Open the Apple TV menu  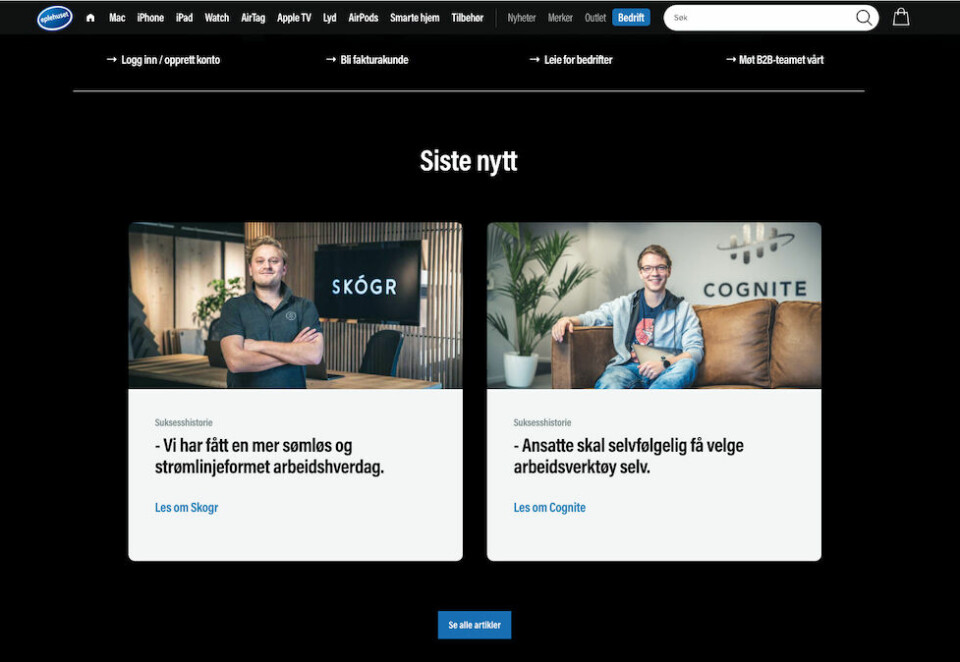[294, 18]
